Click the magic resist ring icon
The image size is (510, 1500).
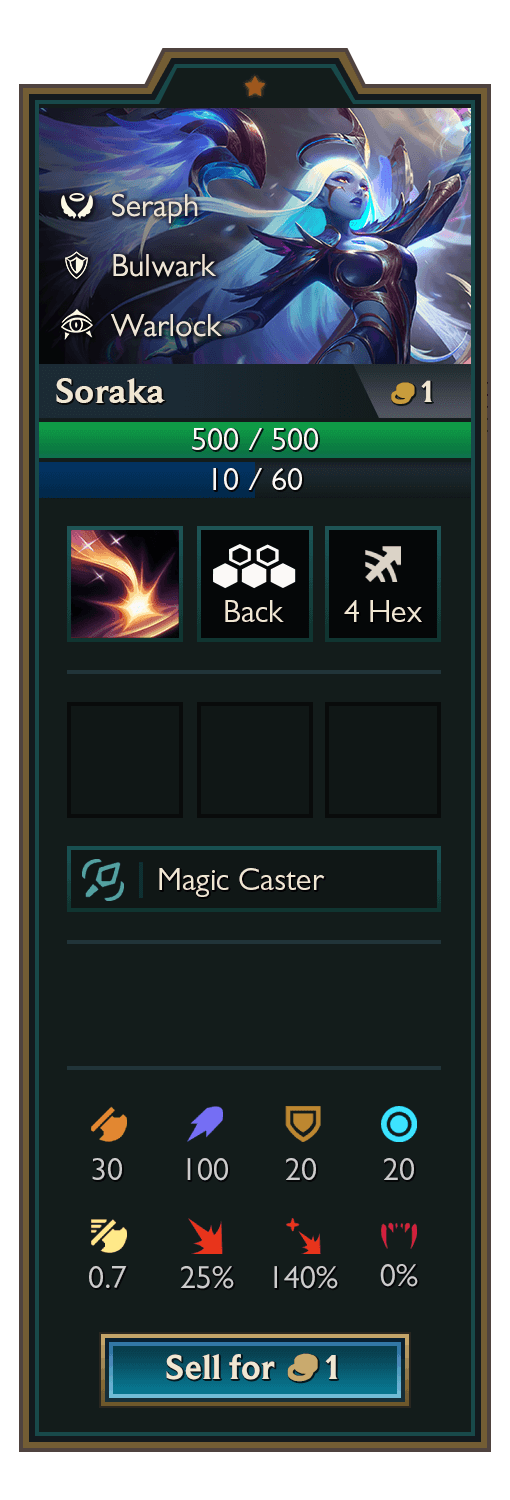click(x=399, y=1125)
